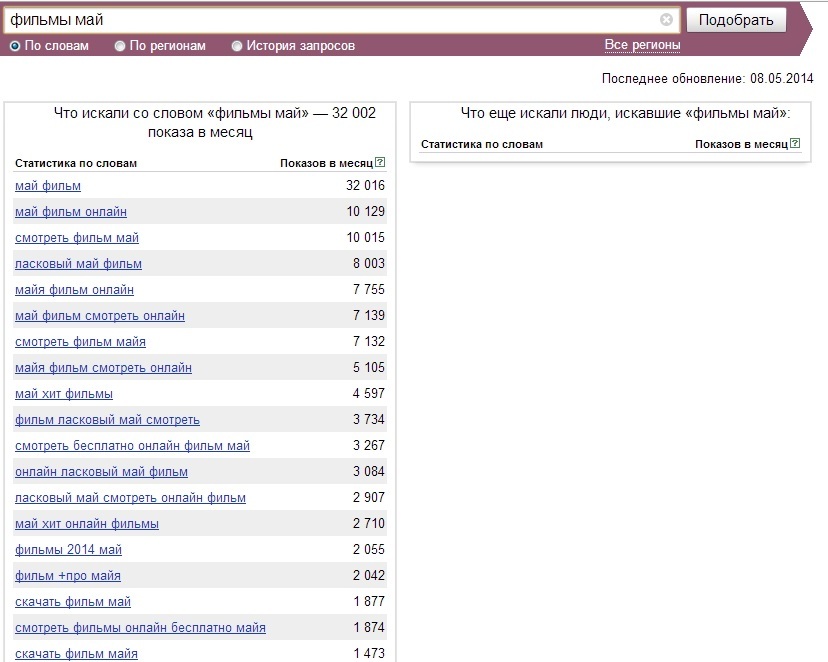Click the impressions value '1 877'
This screenshot has width=828, height=662.
point(369,601)
